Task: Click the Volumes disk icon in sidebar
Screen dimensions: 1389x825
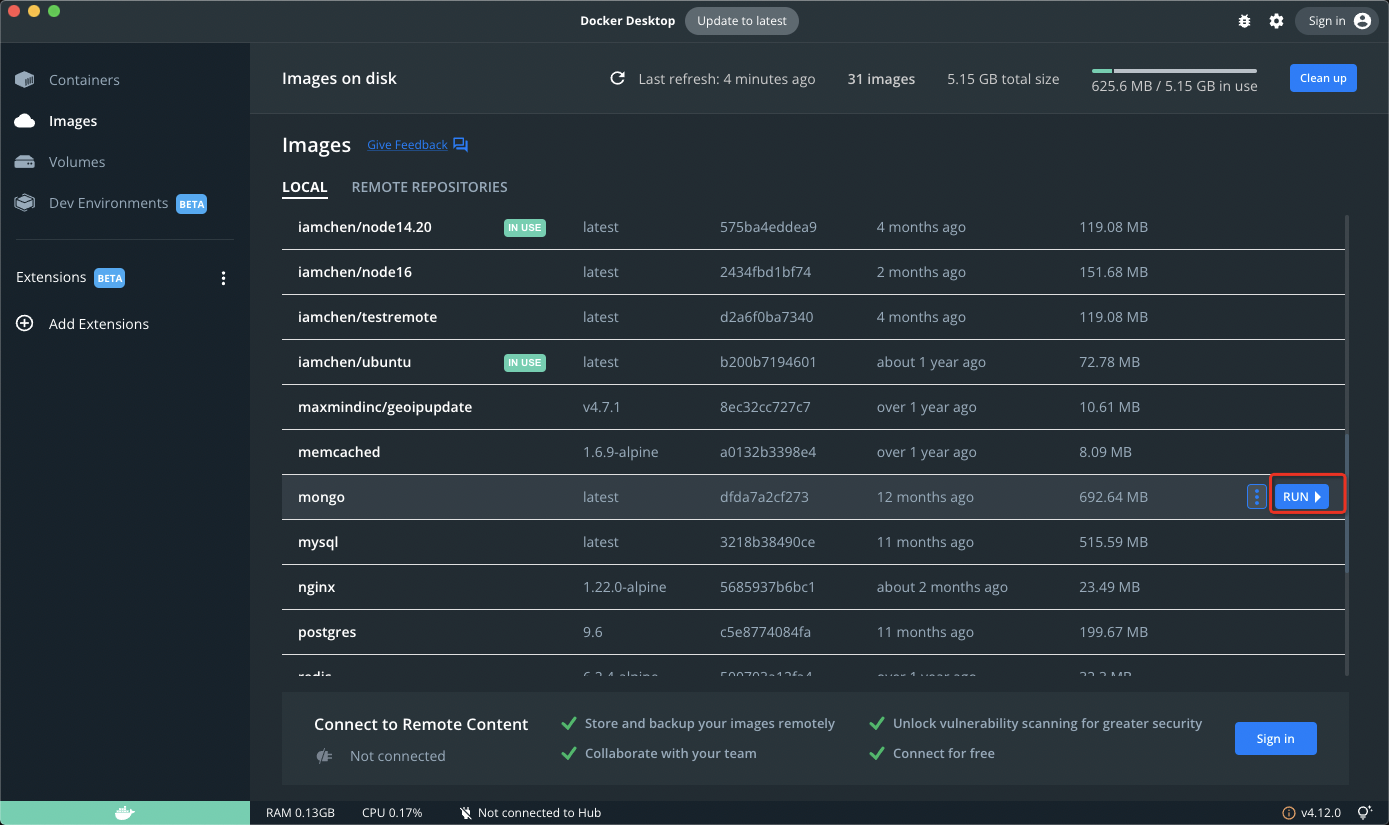Action: pos(25,162)
